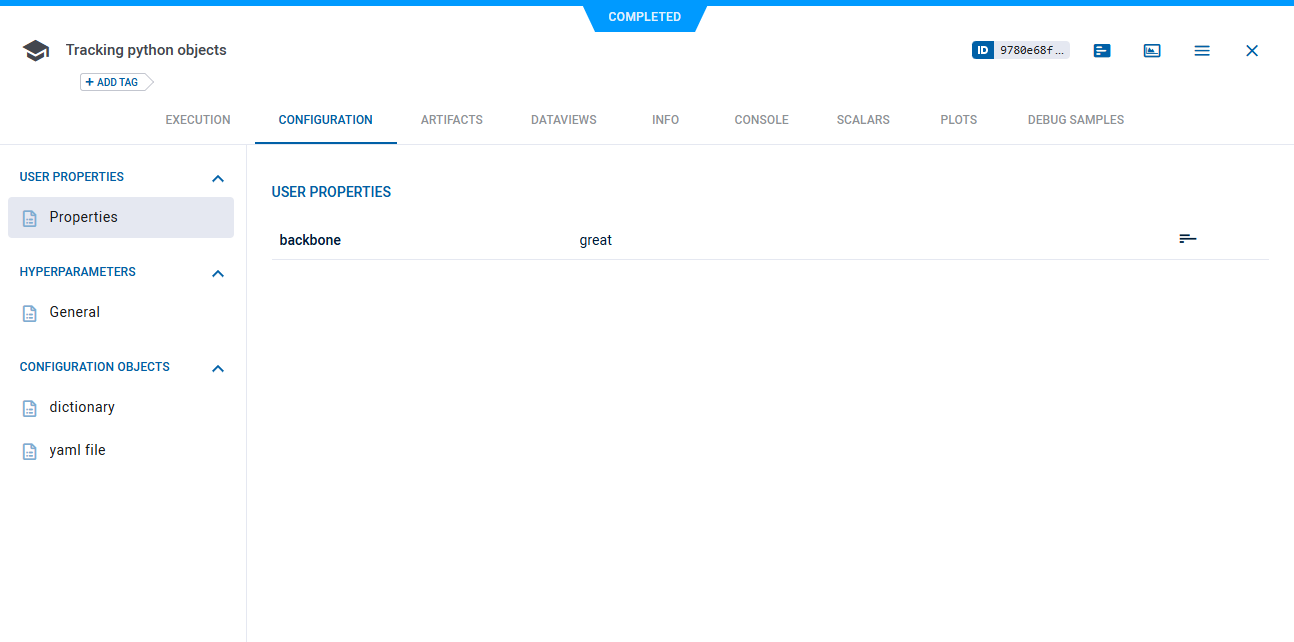
Task: Switch to the Execution tab
Action: [x=198, y=120]
